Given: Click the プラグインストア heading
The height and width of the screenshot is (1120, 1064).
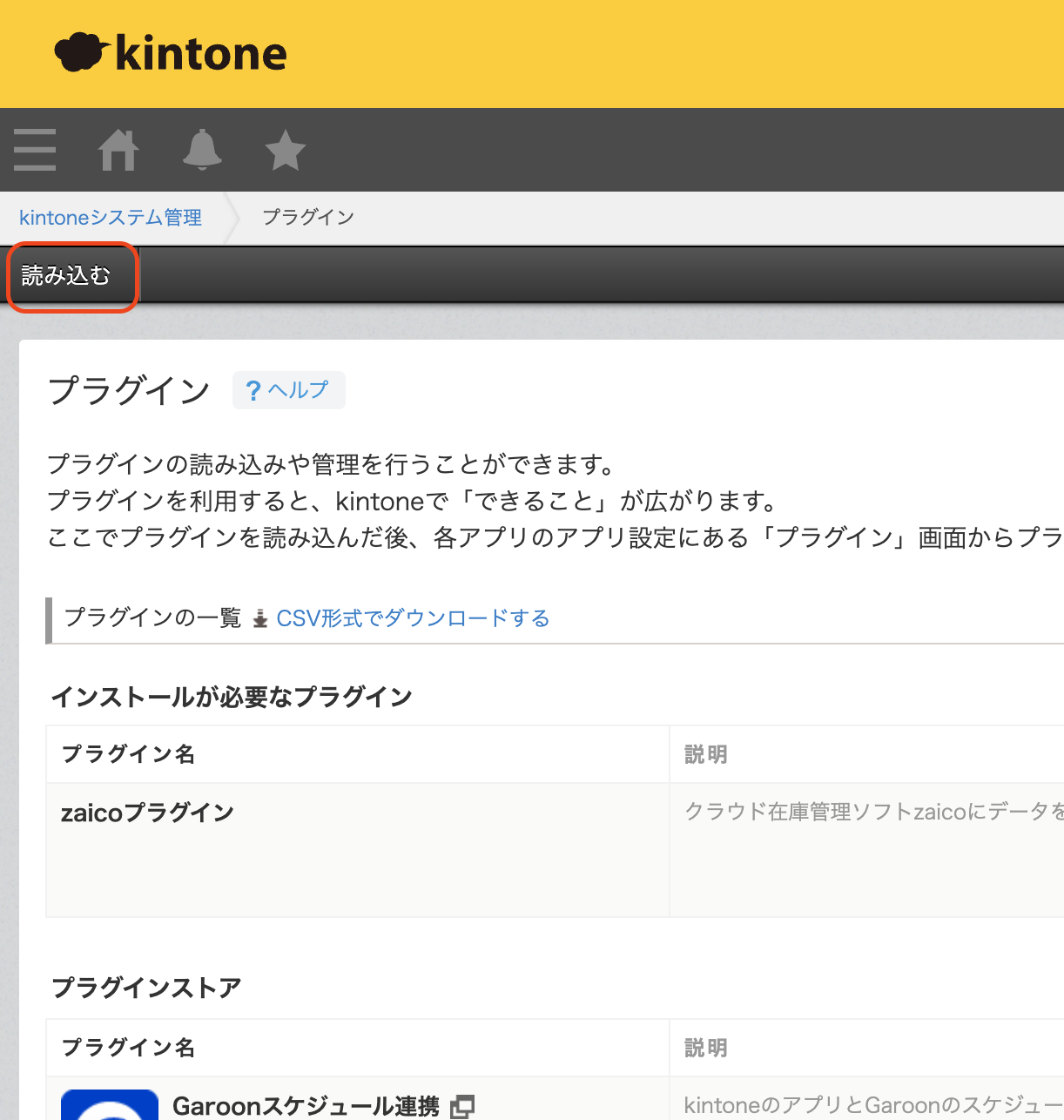Looking at the screenshot, I should click(x=146, y=988).
